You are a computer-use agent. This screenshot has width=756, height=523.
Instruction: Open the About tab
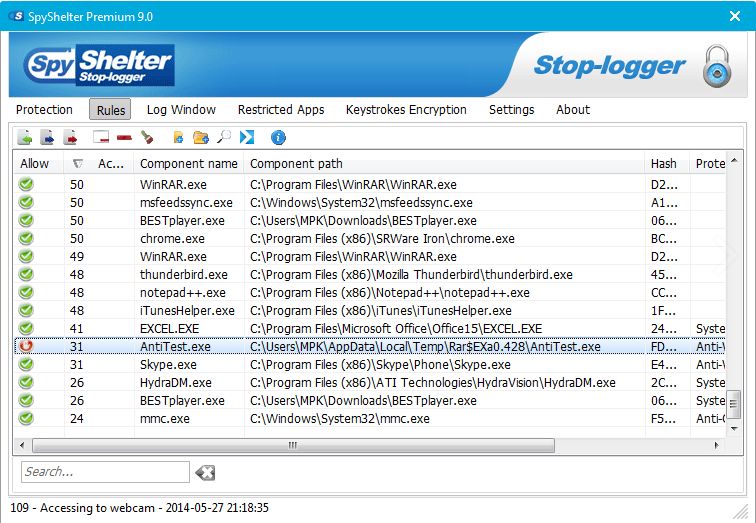pos(573,110)
